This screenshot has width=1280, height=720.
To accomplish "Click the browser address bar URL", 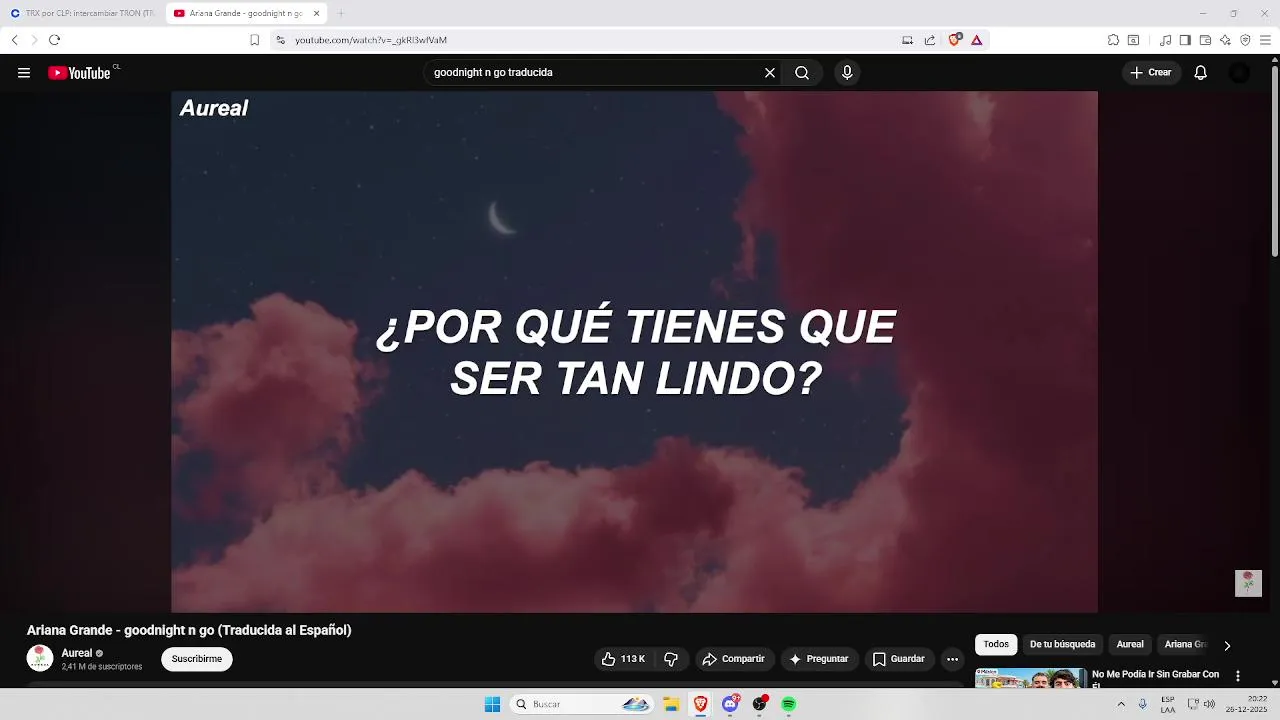I will (x=371, y=40).
